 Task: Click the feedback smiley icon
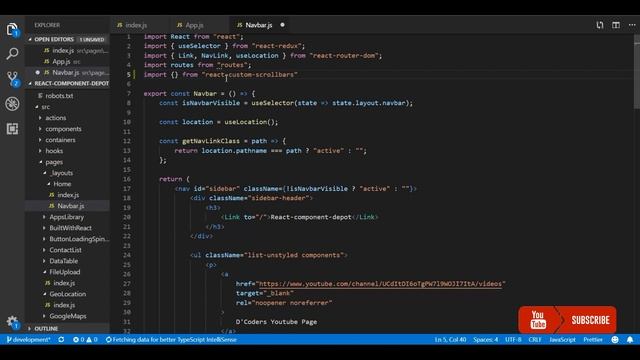(x=615, y=340)
